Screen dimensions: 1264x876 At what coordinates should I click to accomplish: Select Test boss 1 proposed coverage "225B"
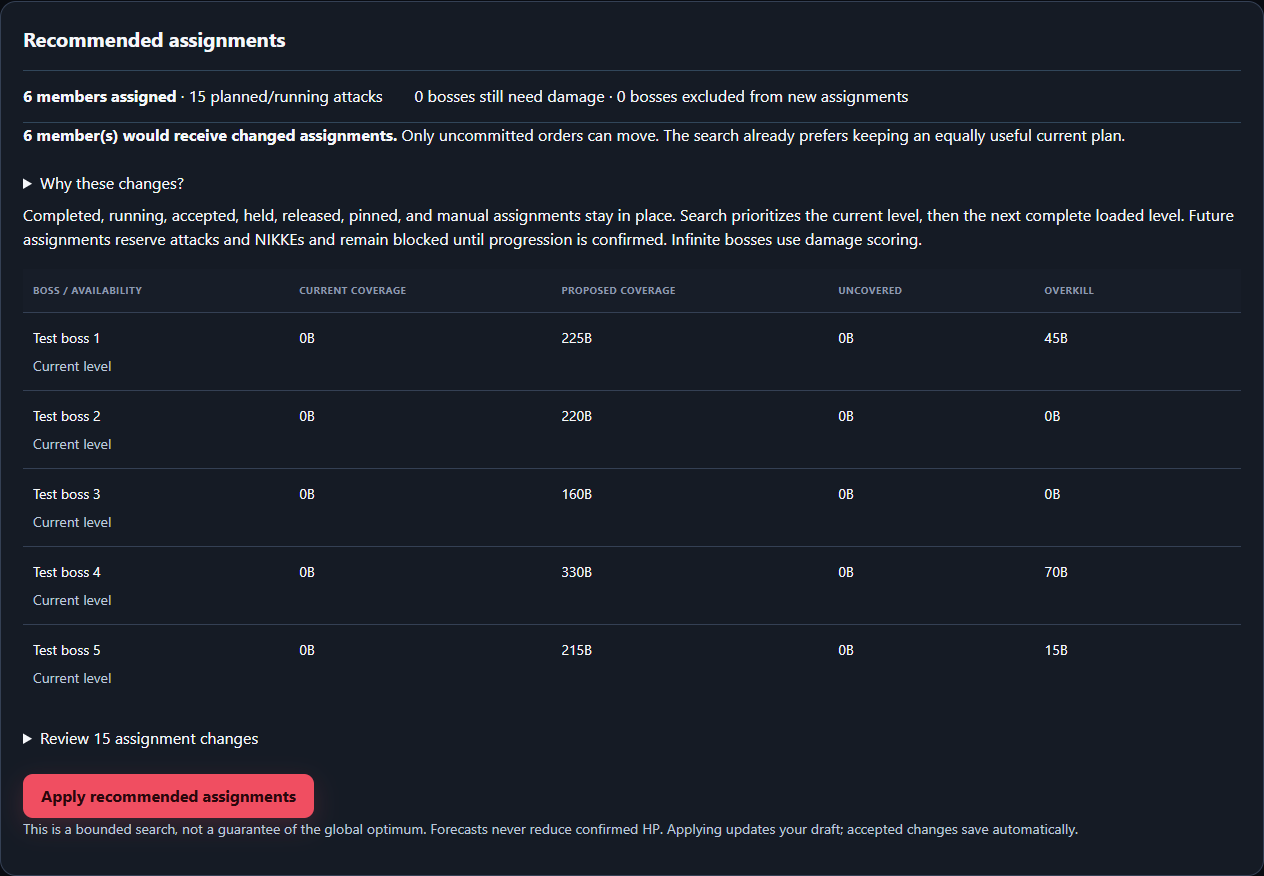coord(576,338)
